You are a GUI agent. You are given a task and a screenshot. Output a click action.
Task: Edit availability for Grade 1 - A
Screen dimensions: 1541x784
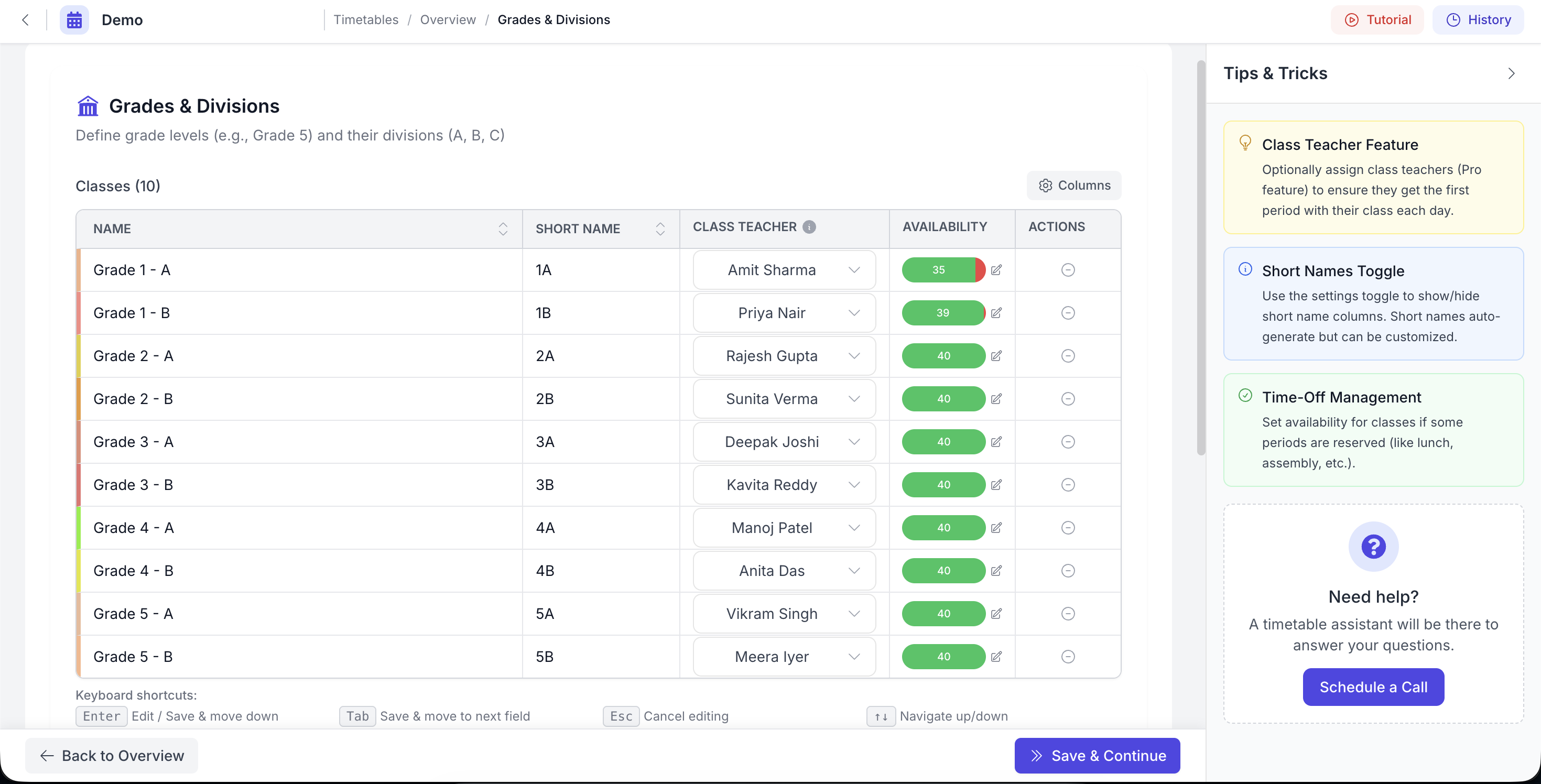(996, 270)
